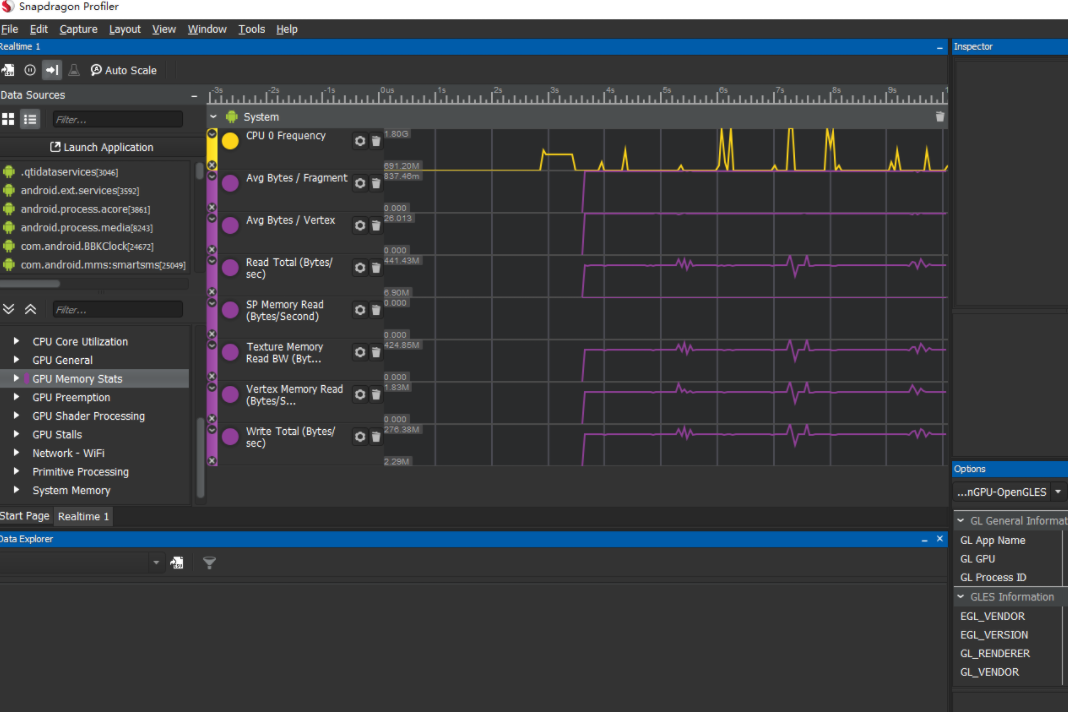The height and width of the screenshot is (712, 1068).
Task: Expand all metric categories double-chevron down
Action: coord(8,309)
